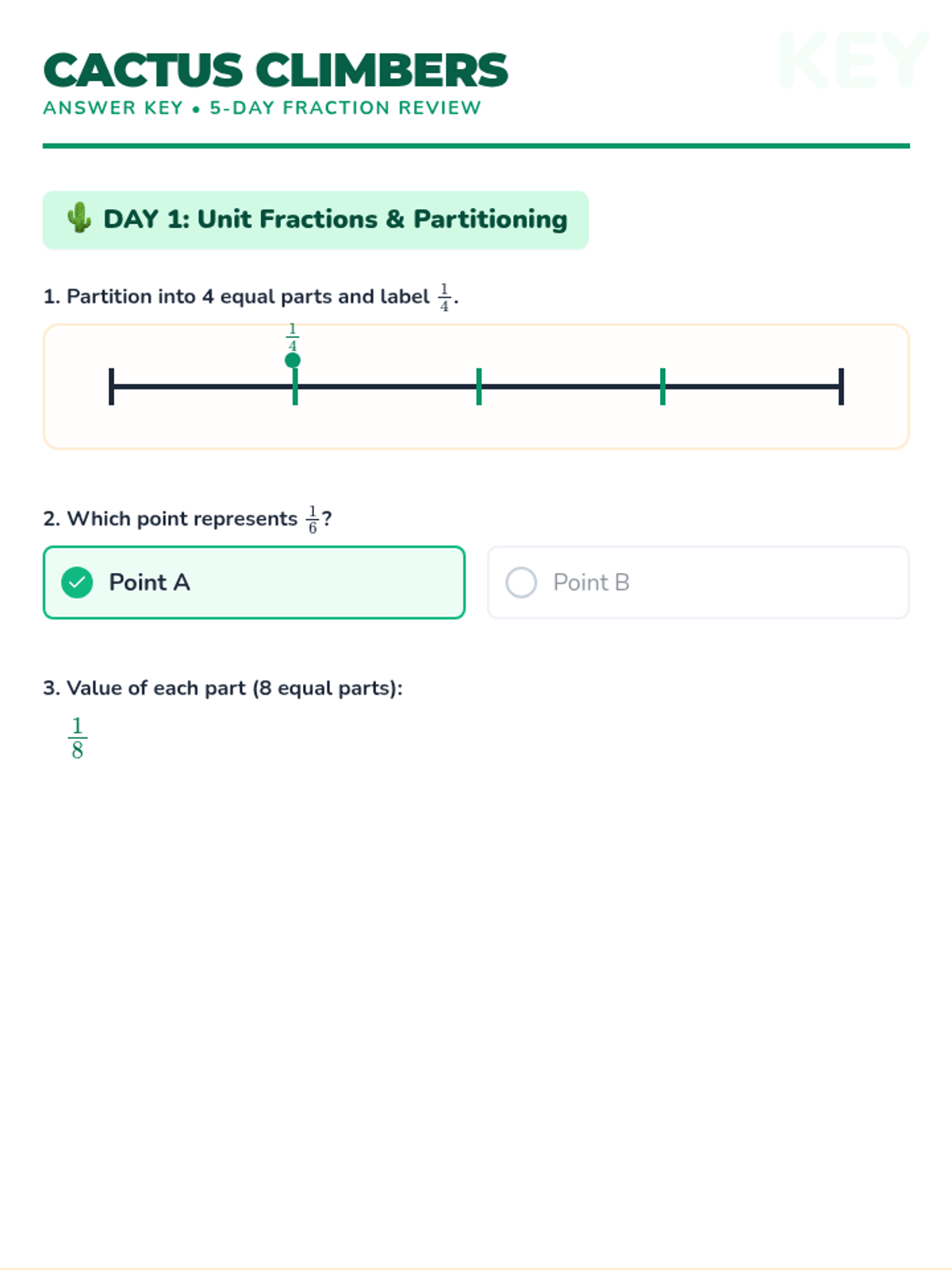
Task: Click the left endpoint of the number line
Action: coord(112,387)
